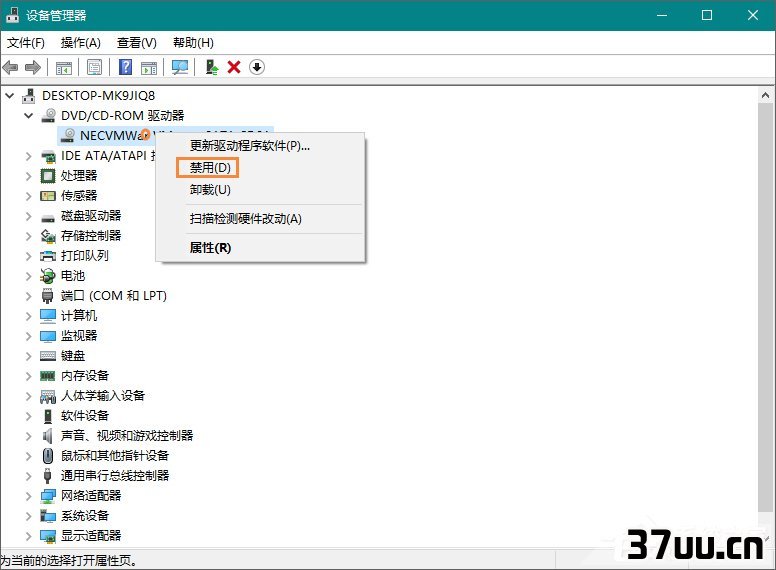
Task: Click the DVD/CD-ROM drive category icon
Action: click(x=48, y=115)
